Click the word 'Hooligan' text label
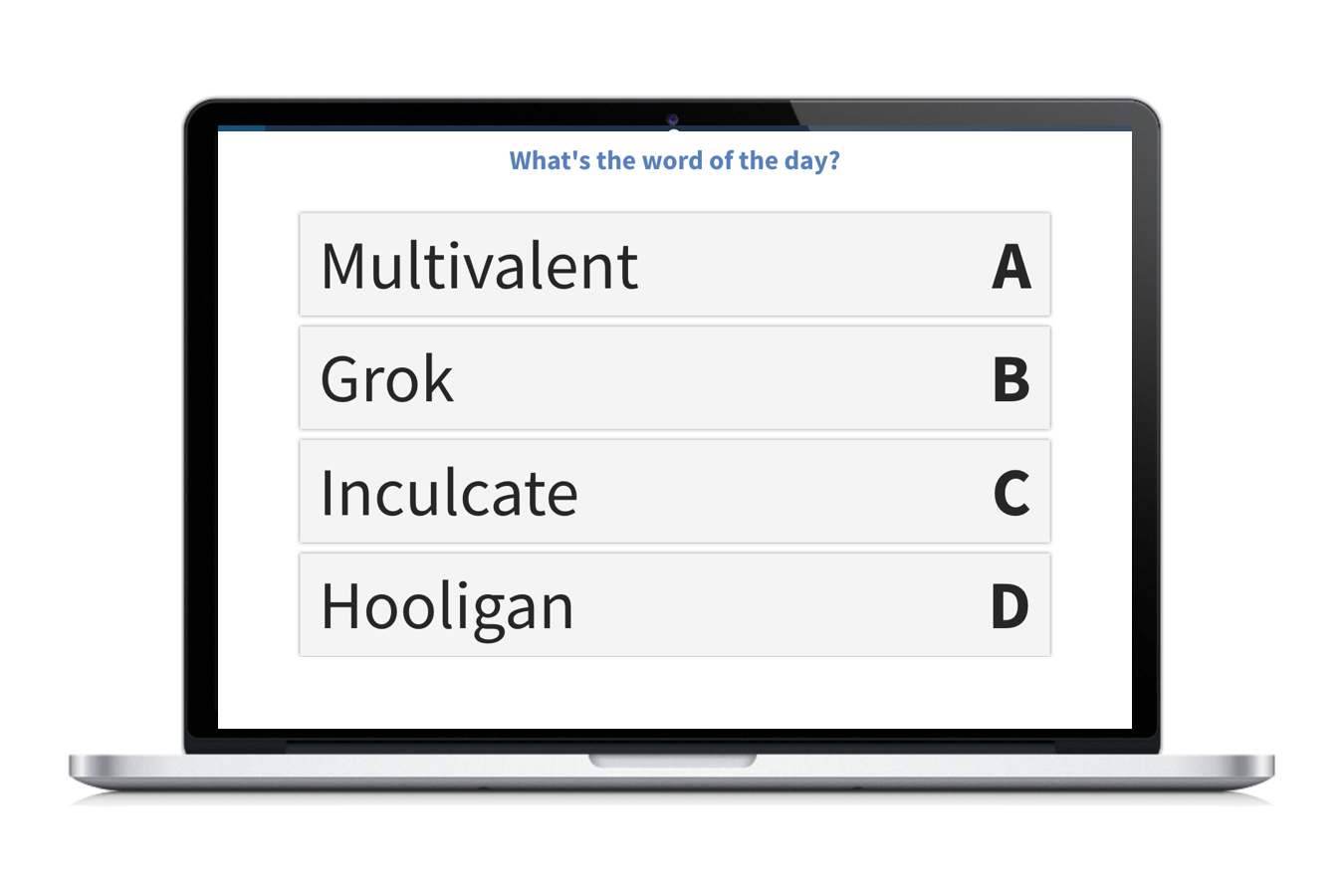Image resolution: width=1344 pixels, height=896 pixels. (x=446, y=604)
